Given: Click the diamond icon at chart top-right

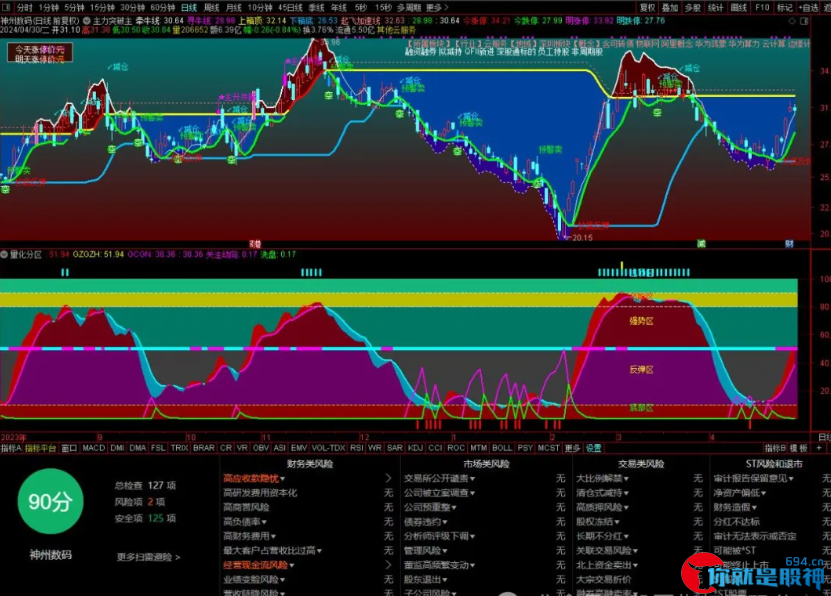Looking at the screenshot, I should [x=792, y=21].
